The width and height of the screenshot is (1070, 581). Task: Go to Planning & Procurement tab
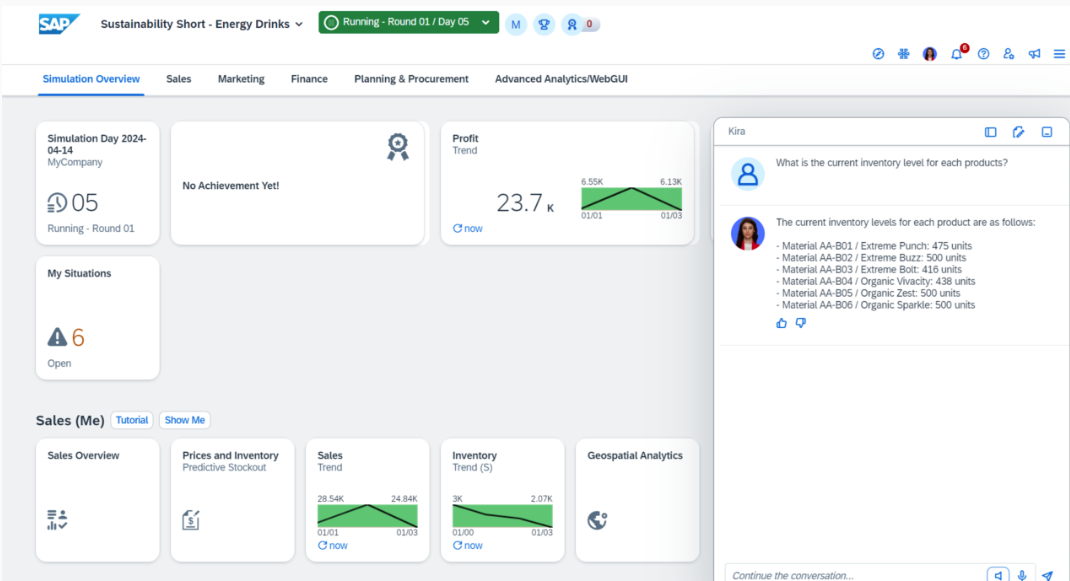click(x=411, y=79)
